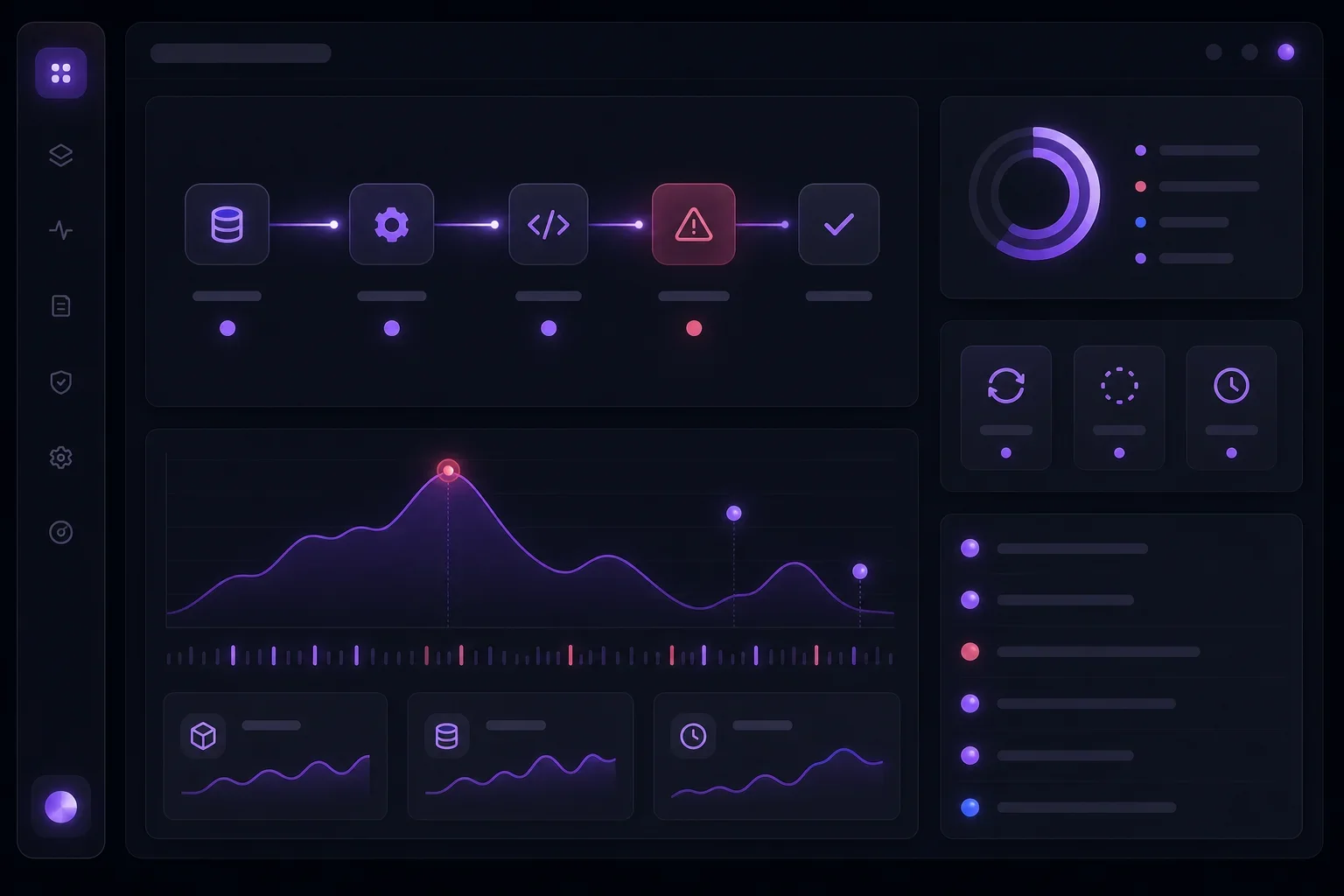The width and height of the screenshot is (1344, 896).
Task: Click the dashed circle loading card
Action: point(1119,408)
